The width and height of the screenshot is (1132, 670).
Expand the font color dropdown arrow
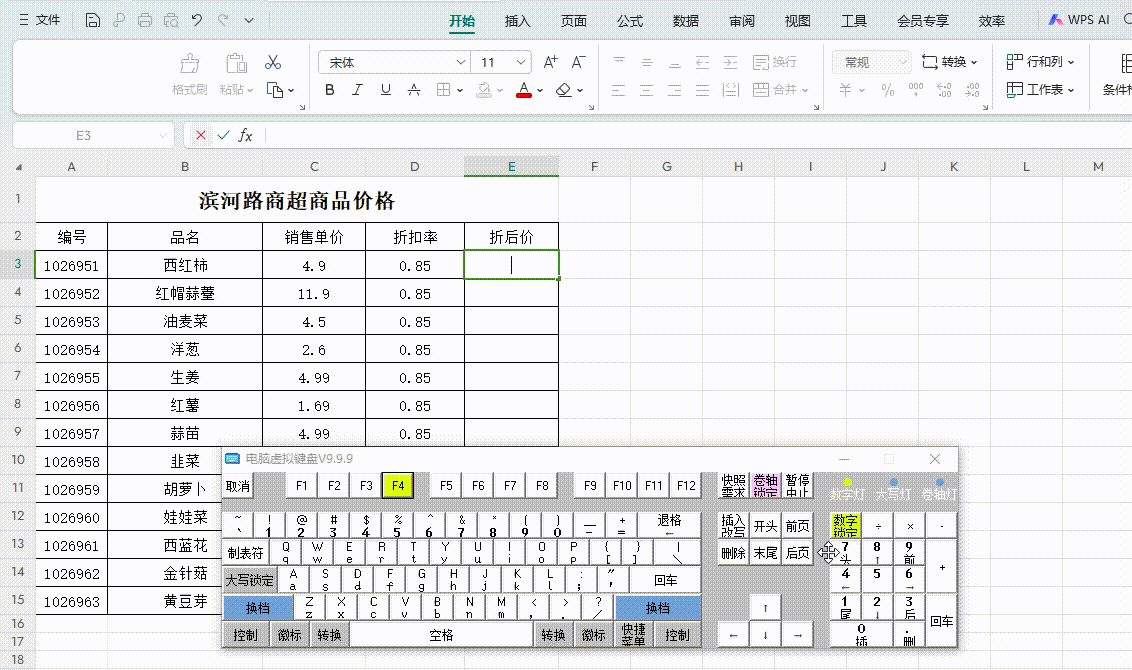tap(540, 90)
